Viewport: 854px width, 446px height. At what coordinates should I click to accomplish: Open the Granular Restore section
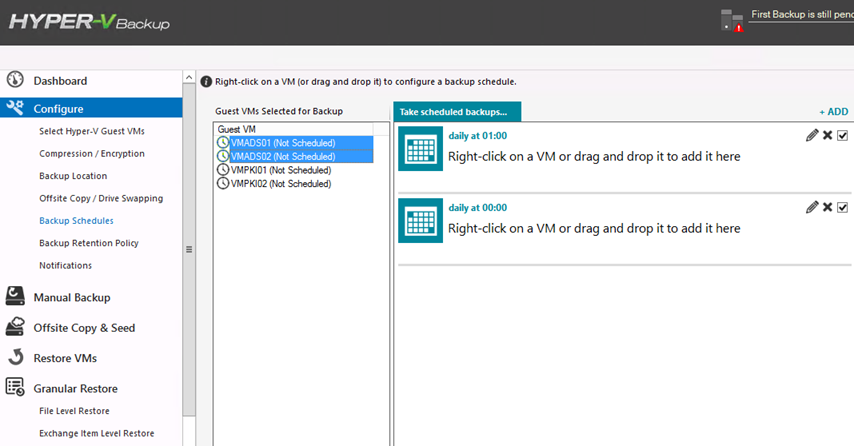[75, 388]
